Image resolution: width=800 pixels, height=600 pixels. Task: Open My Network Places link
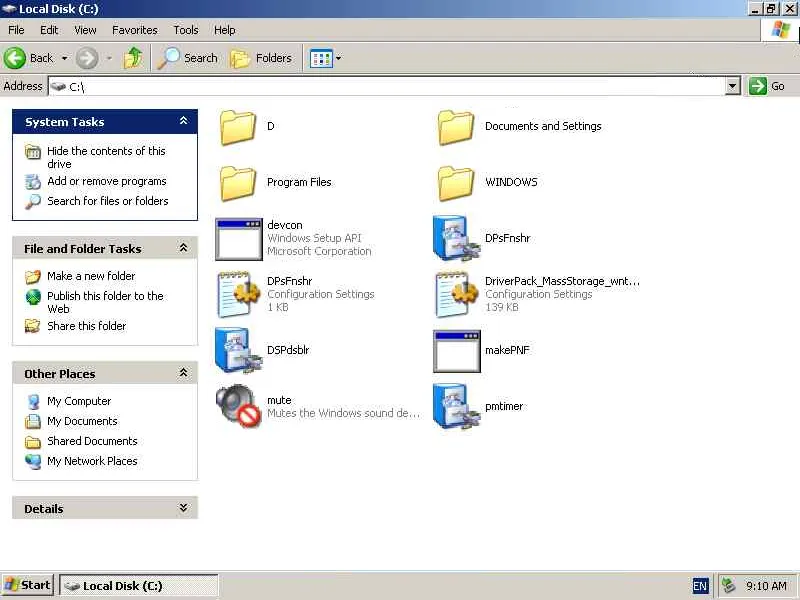pos(92,461)
